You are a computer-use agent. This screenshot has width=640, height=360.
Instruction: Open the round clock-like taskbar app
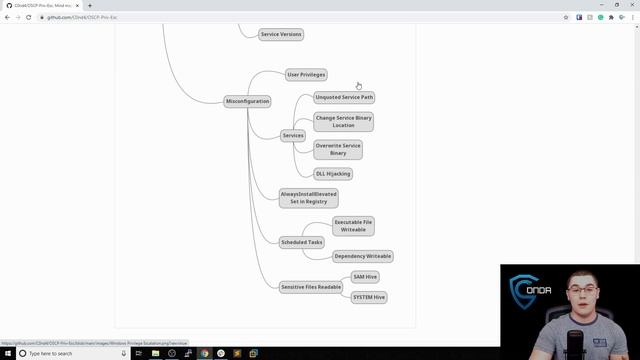[172, 353]
